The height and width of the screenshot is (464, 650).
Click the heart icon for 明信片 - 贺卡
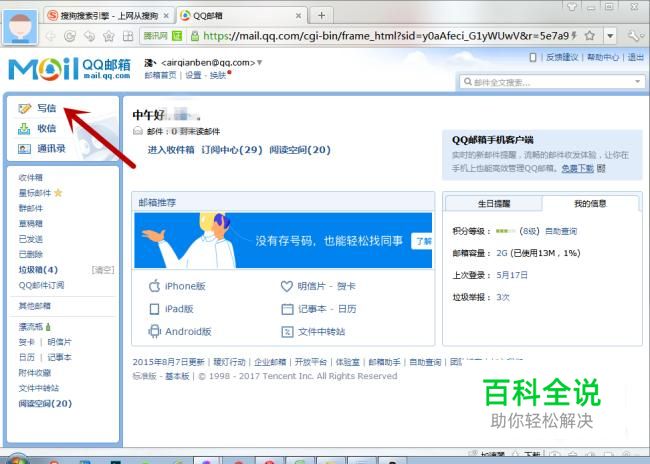point(287,286)
